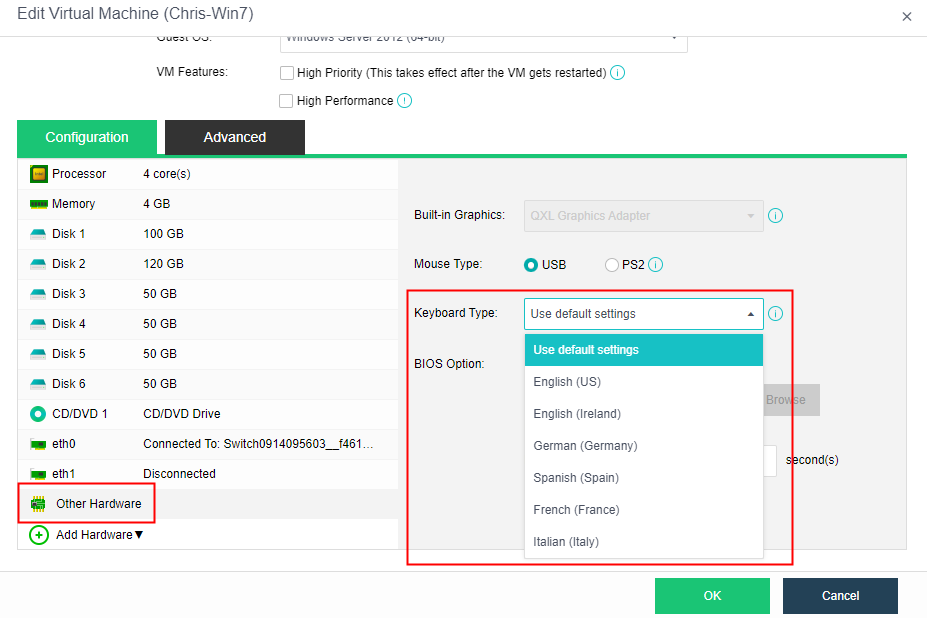Viewport: 927px width, 618px height.
Task: Switch to the Configuration tab
Action: click(x=87, y=137)
